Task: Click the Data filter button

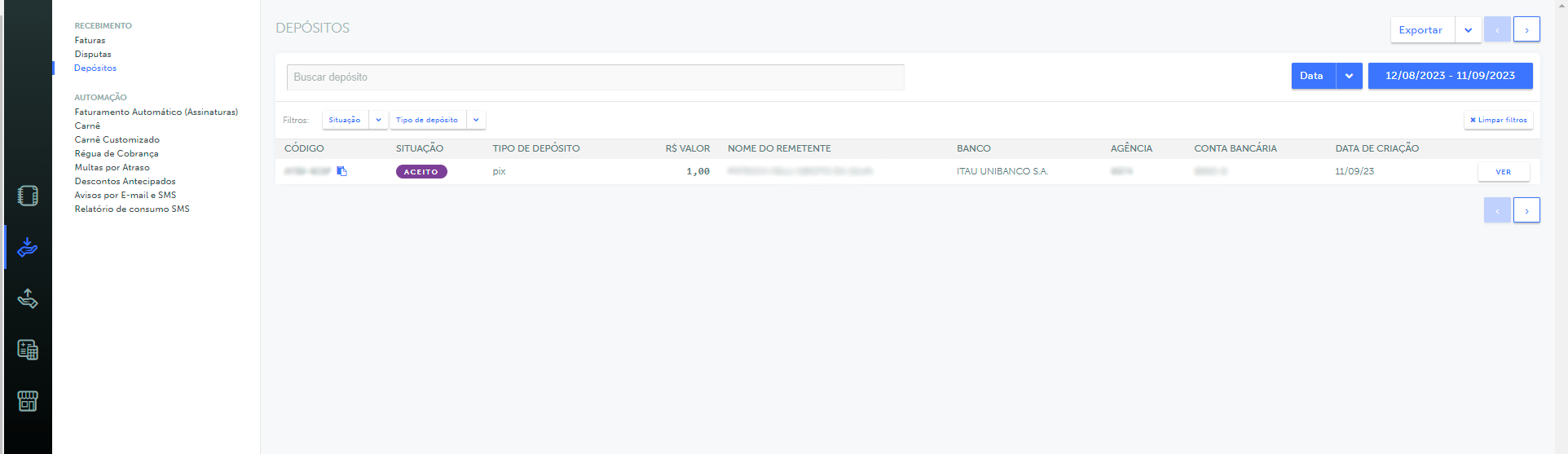Action: click(x=1314, y=76)
